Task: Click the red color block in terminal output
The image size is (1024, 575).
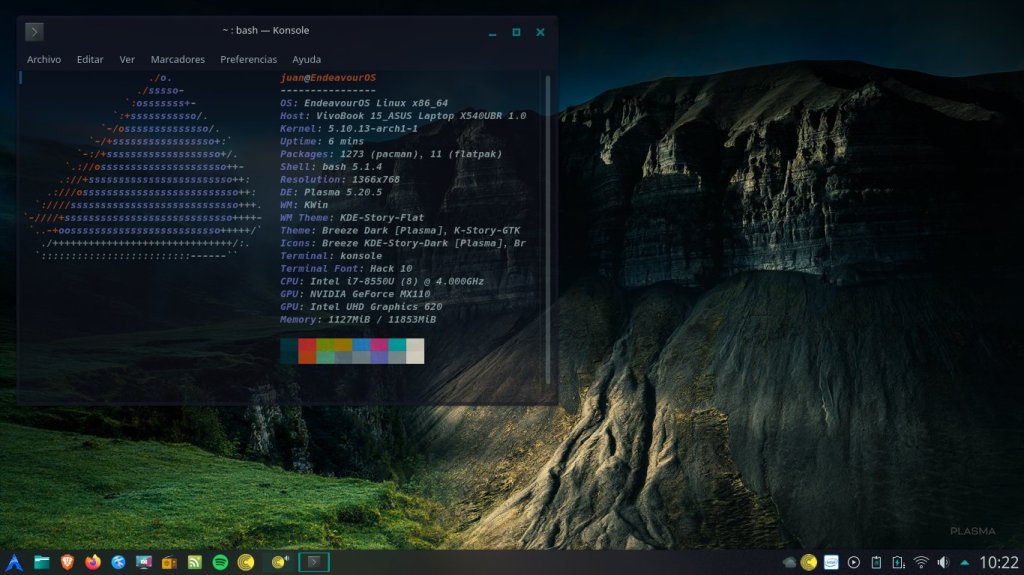Action: [307, 345]
